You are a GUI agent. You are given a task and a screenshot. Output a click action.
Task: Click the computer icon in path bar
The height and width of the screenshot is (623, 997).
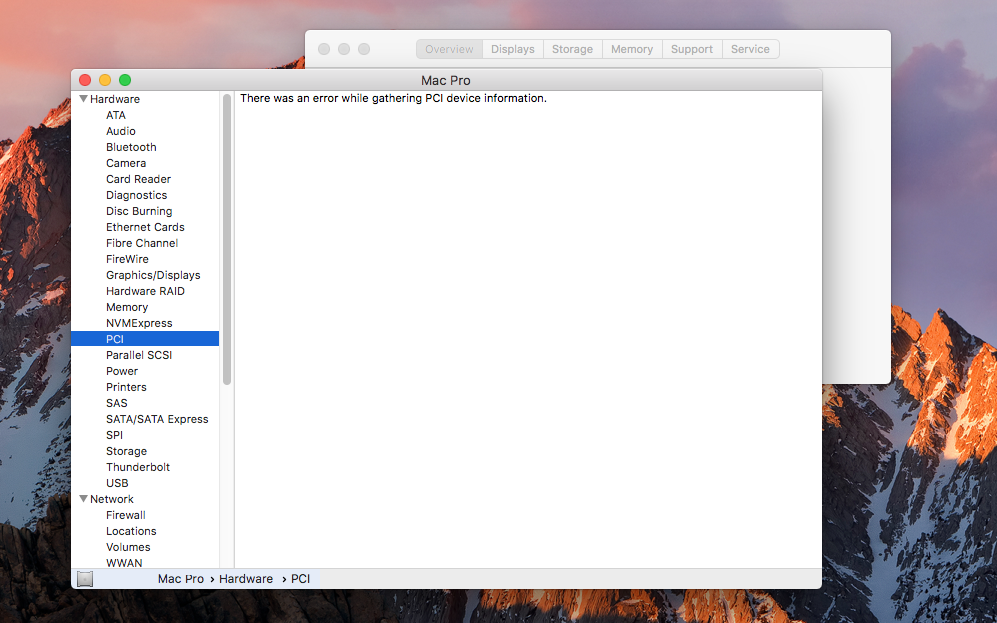[85, 578]
